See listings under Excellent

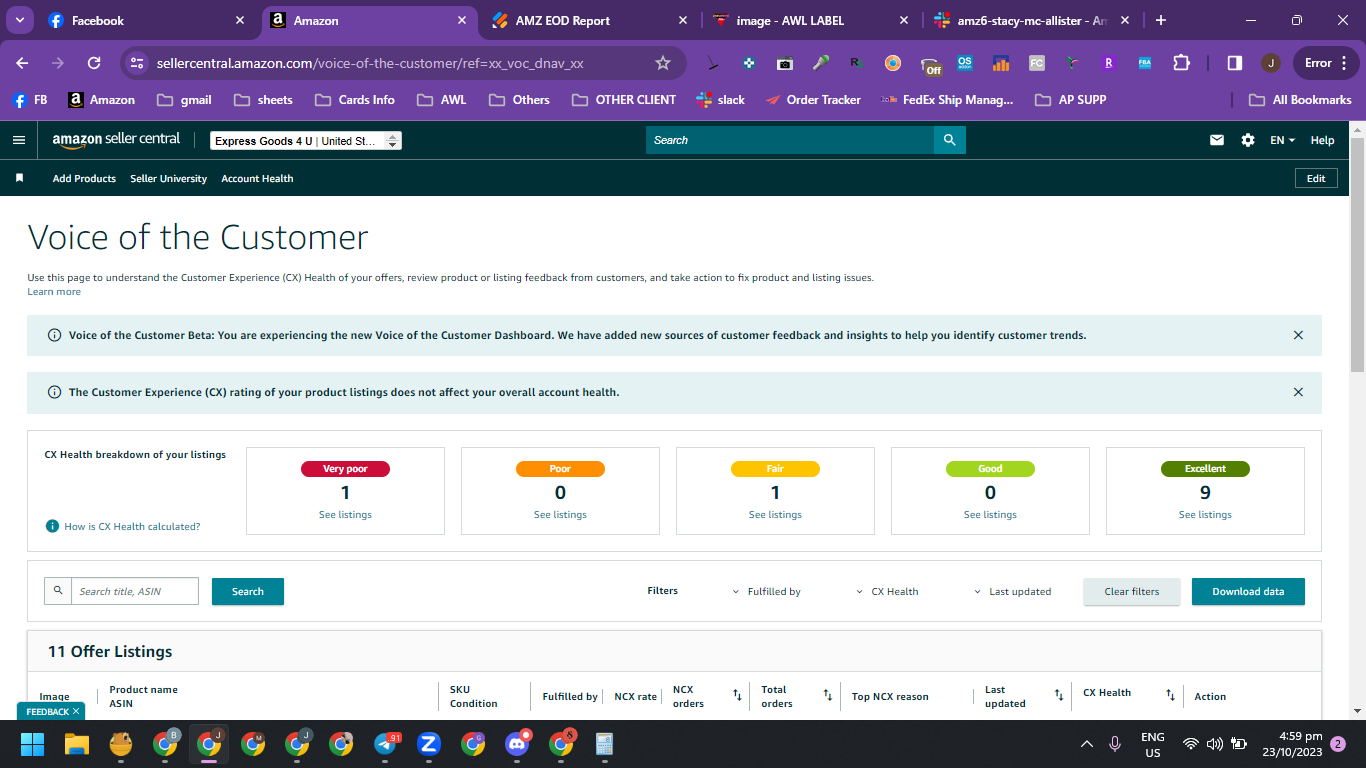[x=1205, y=514]
